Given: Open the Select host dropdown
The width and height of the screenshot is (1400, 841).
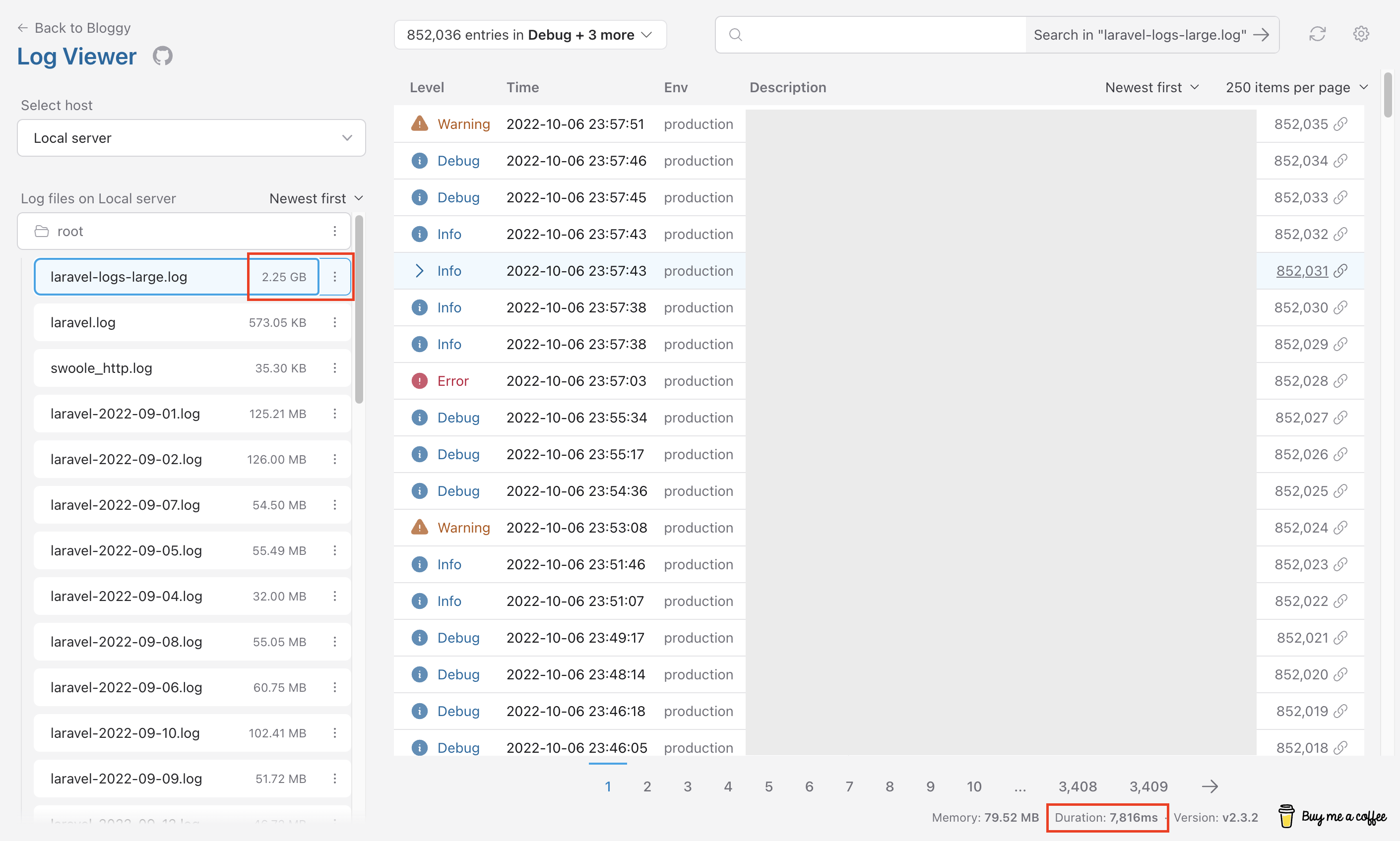Looking at the screenshot, I should pos(191,138).
